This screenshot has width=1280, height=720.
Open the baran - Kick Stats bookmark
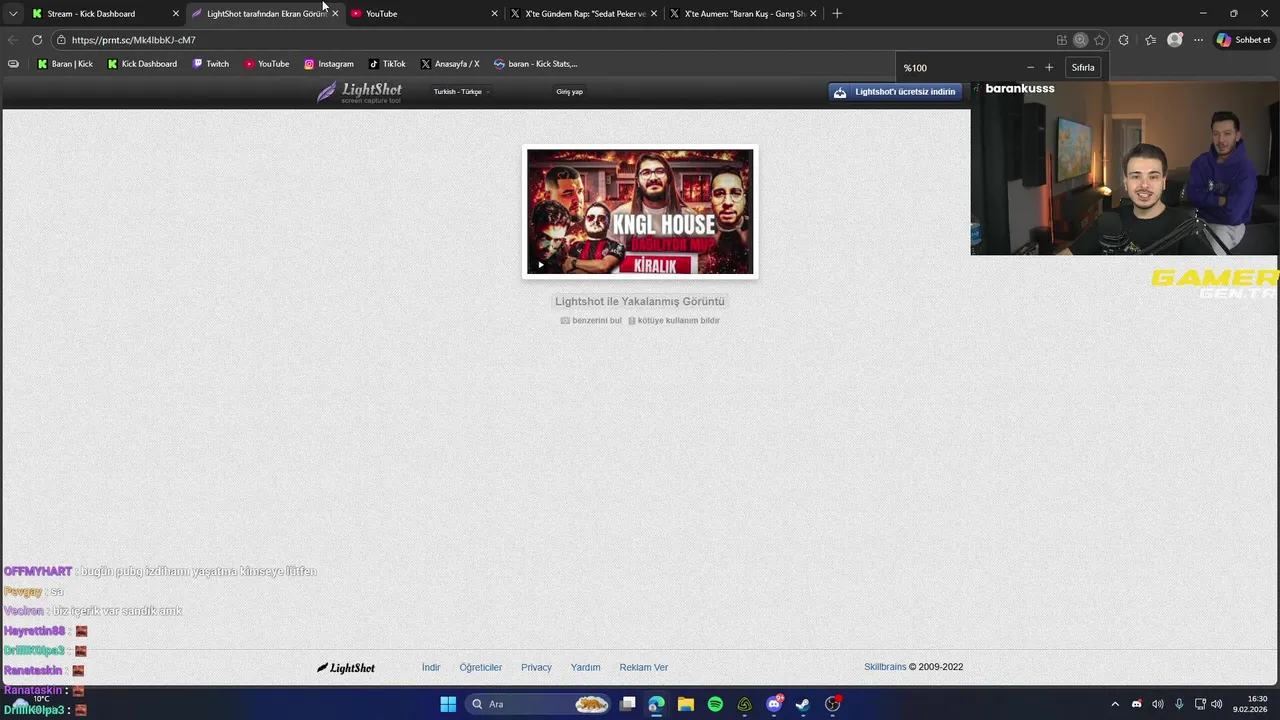pos(536,64)
